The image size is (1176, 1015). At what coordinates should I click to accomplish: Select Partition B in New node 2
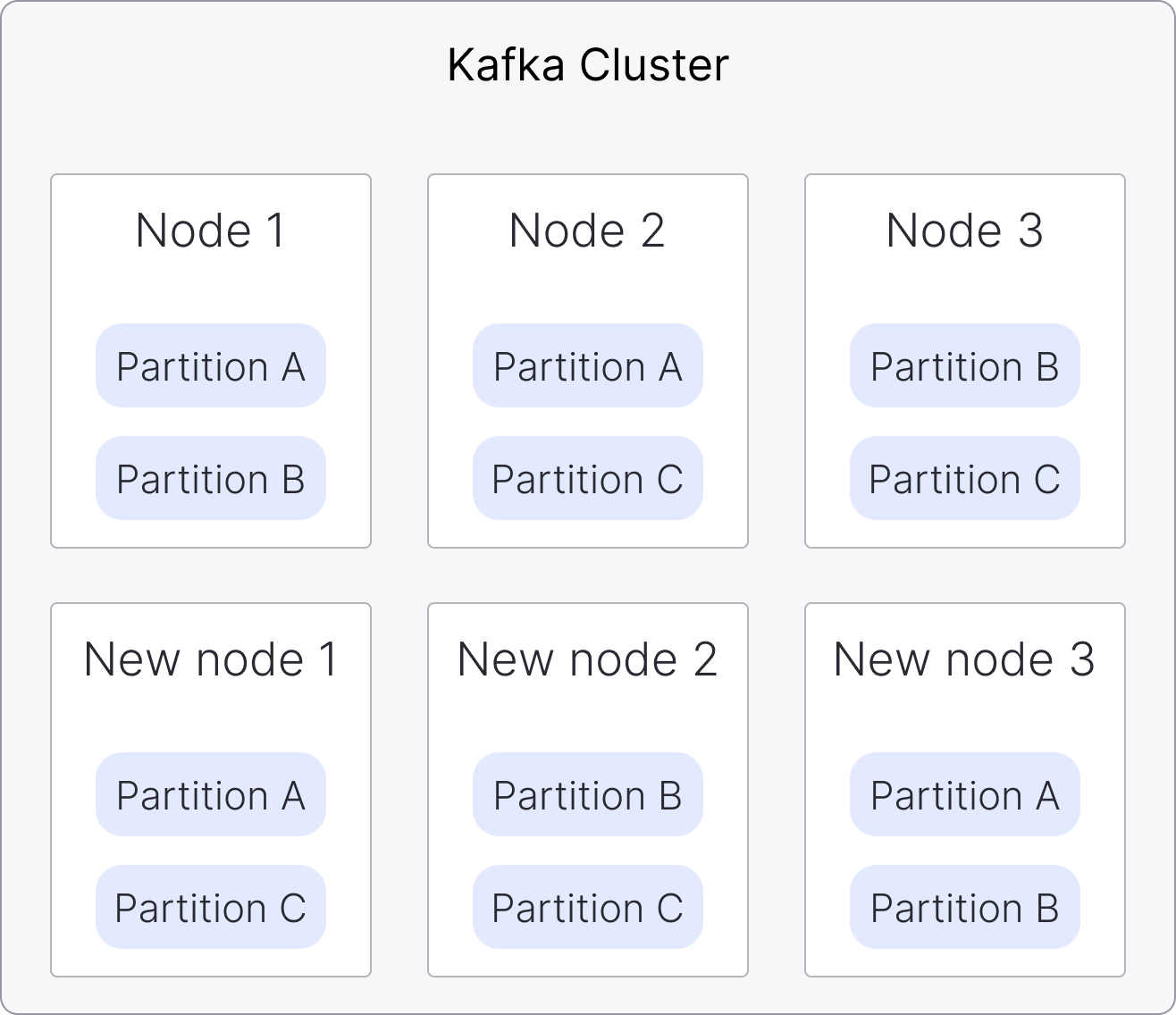coord(587,795)
